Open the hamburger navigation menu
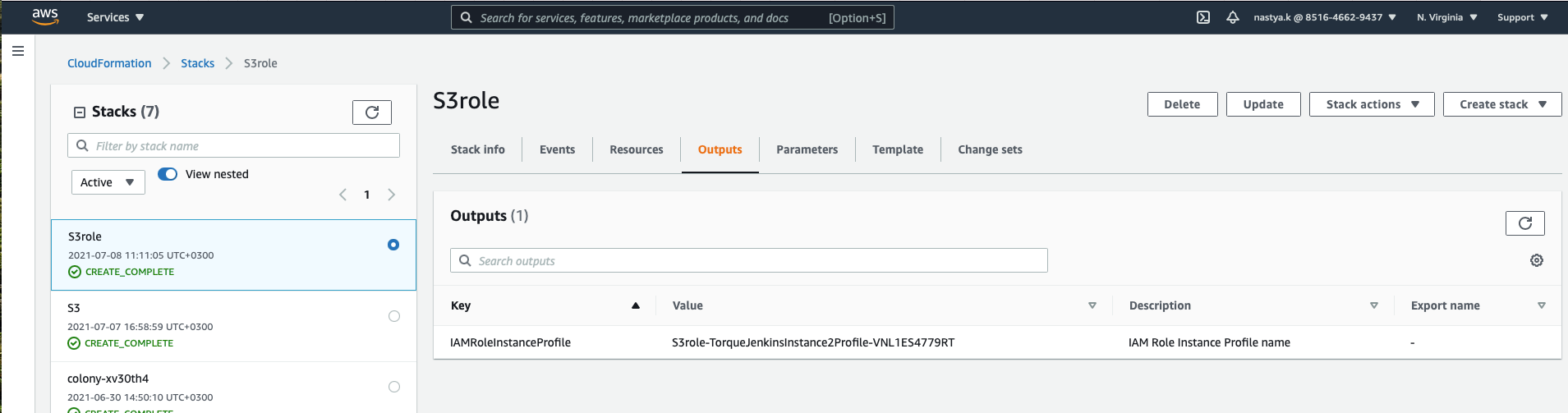Viewport: 1568px width, 413px height. 18,51
